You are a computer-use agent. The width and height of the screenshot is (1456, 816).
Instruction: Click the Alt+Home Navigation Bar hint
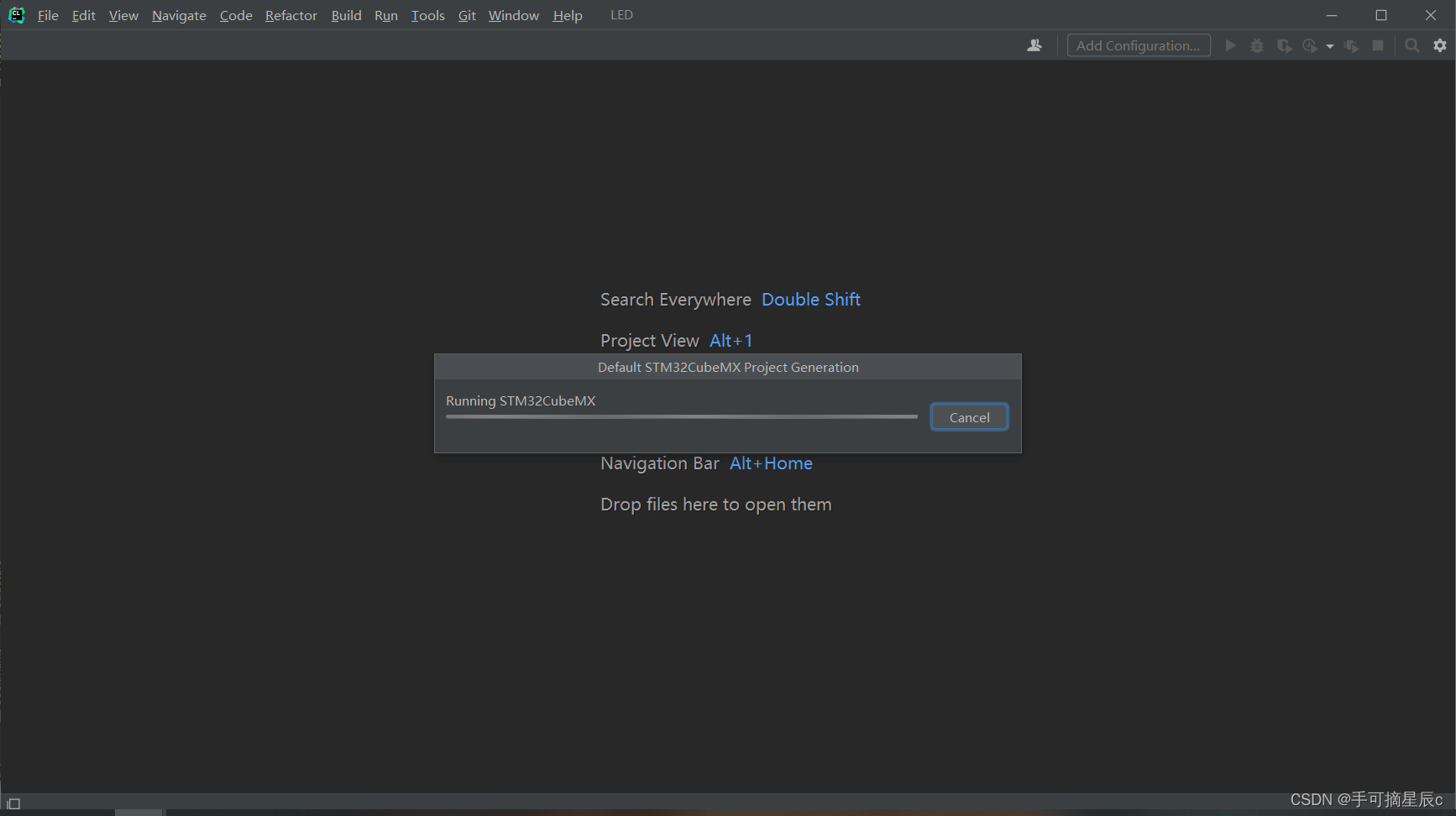click(x=771, y=463)
